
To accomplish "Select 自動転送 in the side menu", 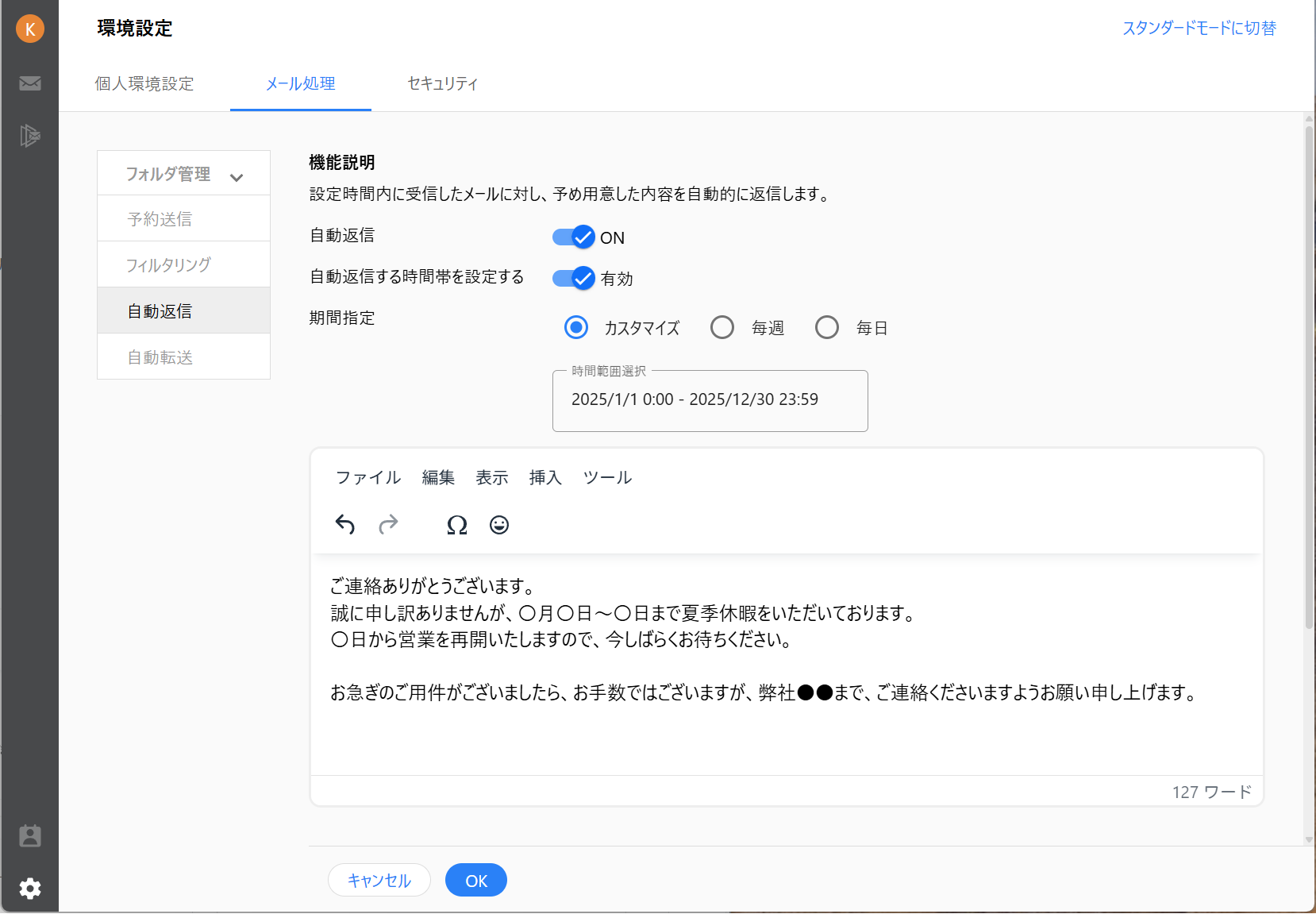I will [x=183, y=357].
